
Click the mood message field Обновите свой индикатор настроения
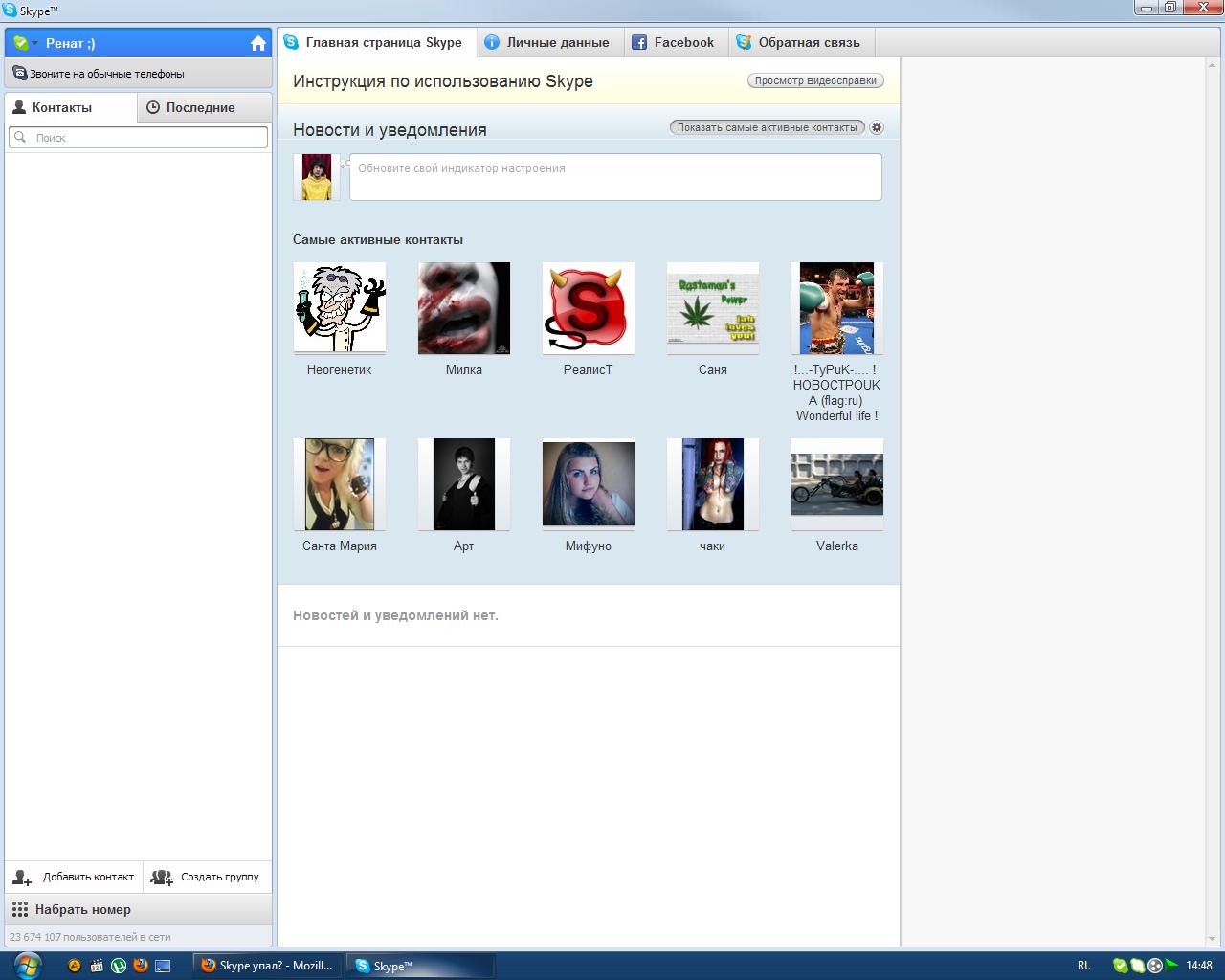pyautogui.click(x=615, y=177)
